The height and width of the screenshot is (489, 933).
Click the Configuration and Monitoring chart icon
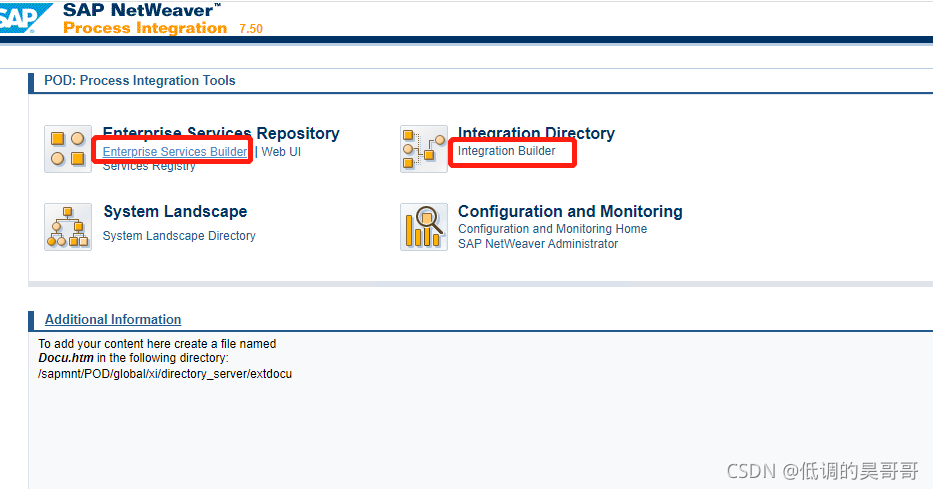(424, 227)
